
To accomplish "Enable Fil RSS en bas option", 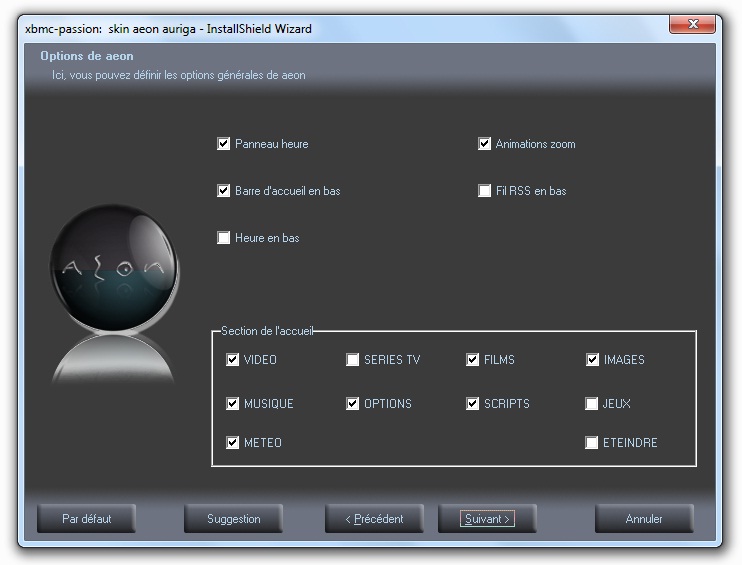I will point(485,191).
